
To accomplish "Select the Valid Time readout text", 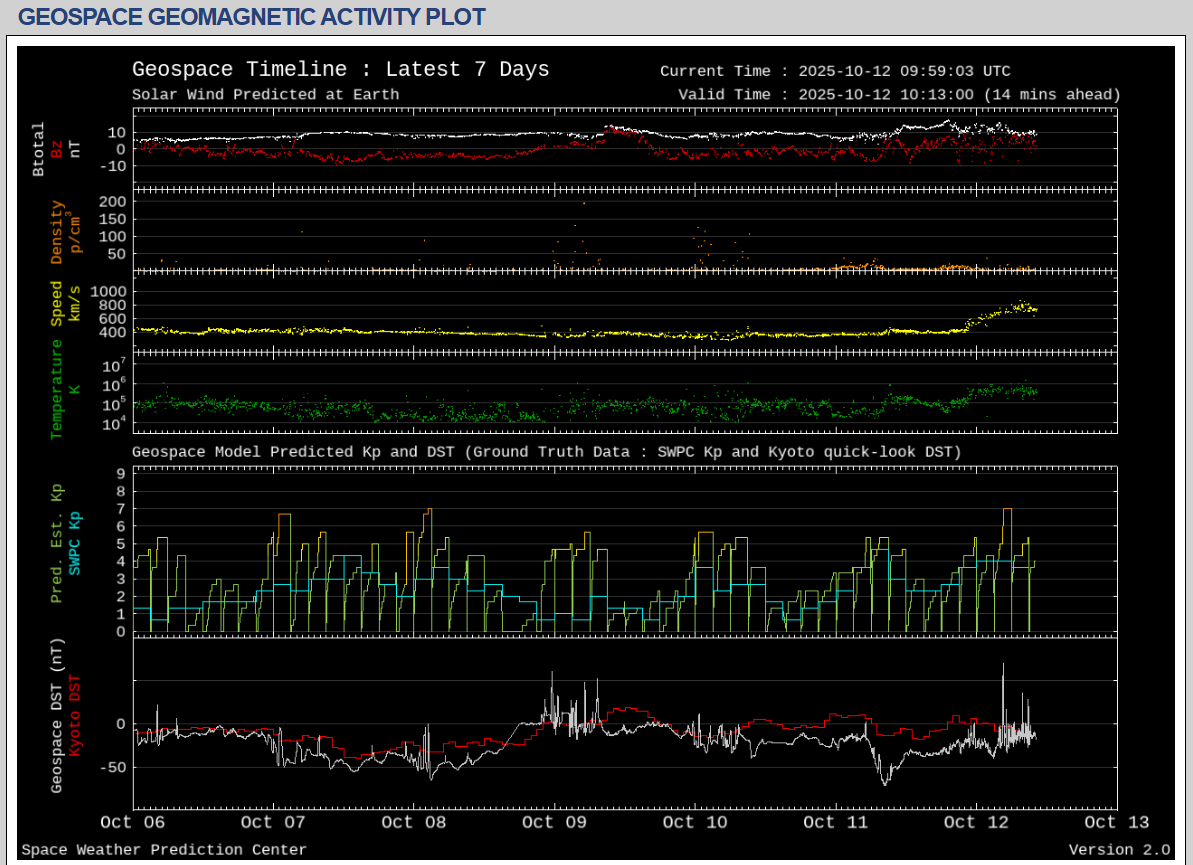I will pos(898,95).
